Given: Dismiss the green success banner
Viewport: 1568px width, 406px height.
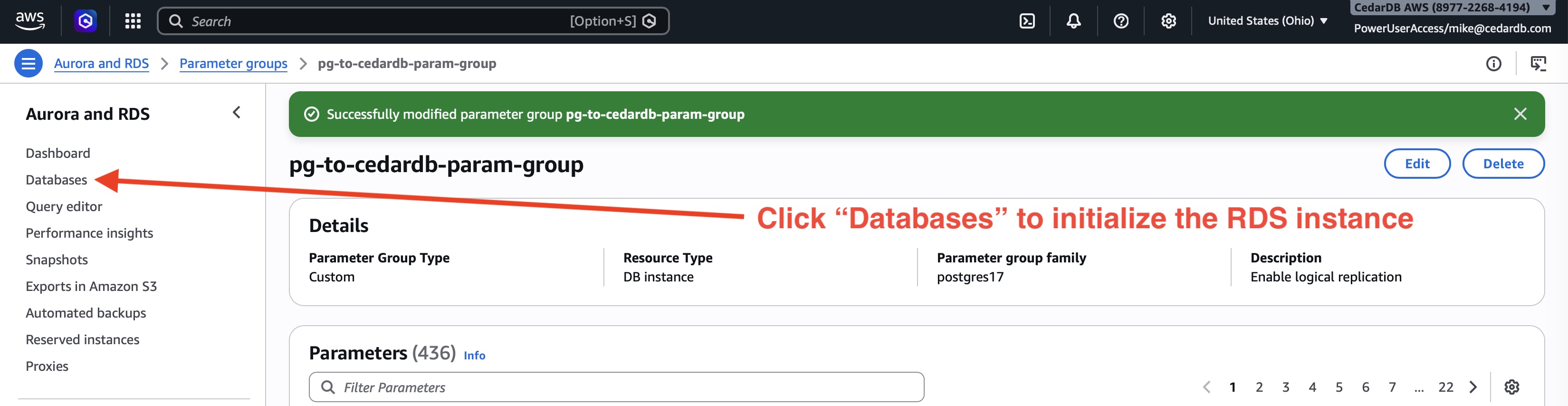Looking at the screenshot, I should pos(1520,114).
